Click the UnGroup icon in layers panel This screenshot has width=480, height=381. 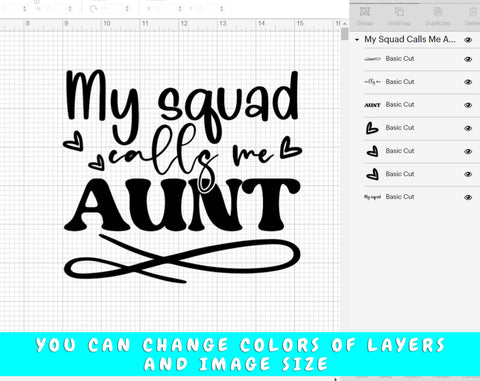(x=399, y=12)
